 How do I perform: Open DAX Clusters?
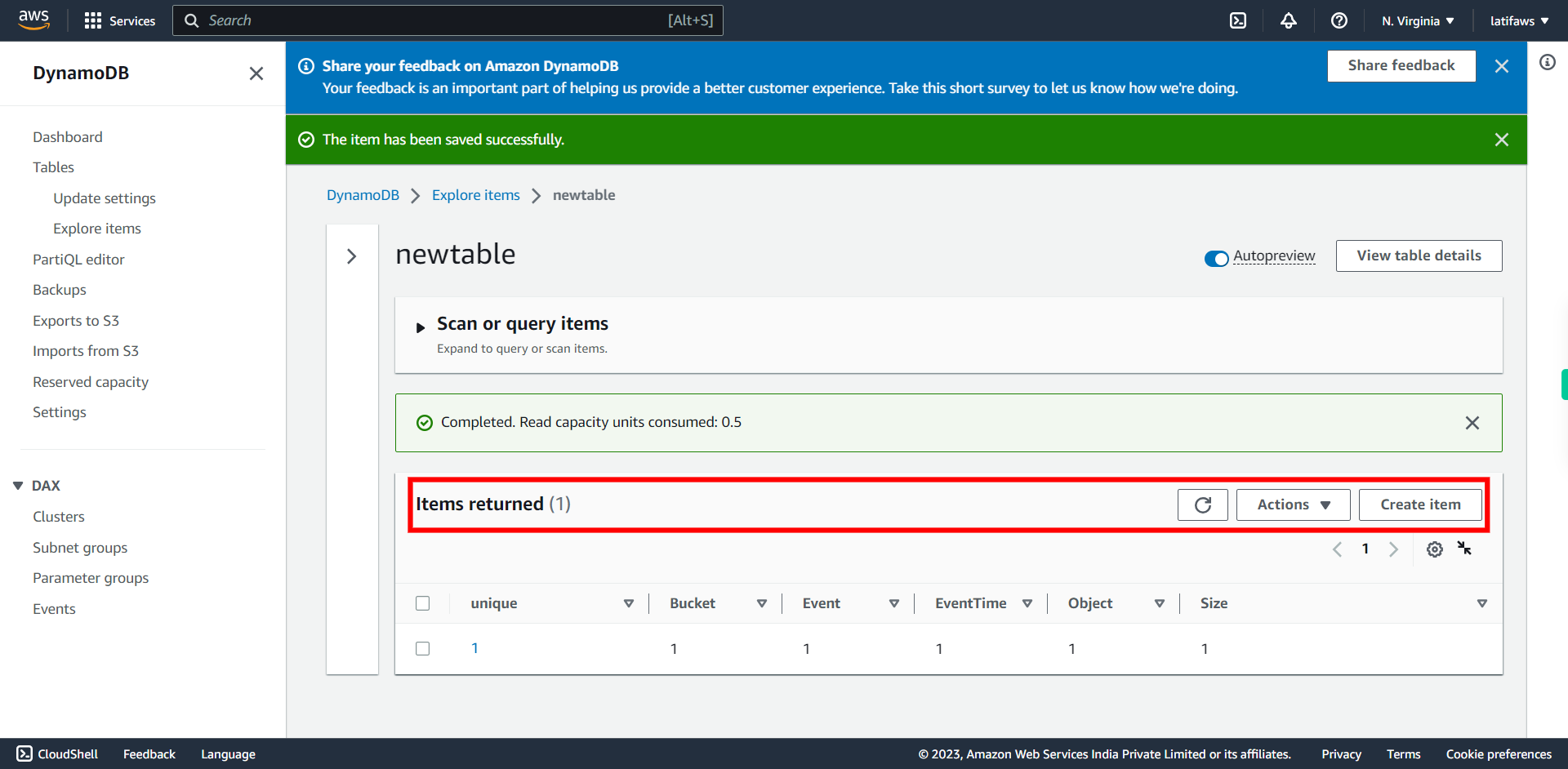[x=59, y=517]
